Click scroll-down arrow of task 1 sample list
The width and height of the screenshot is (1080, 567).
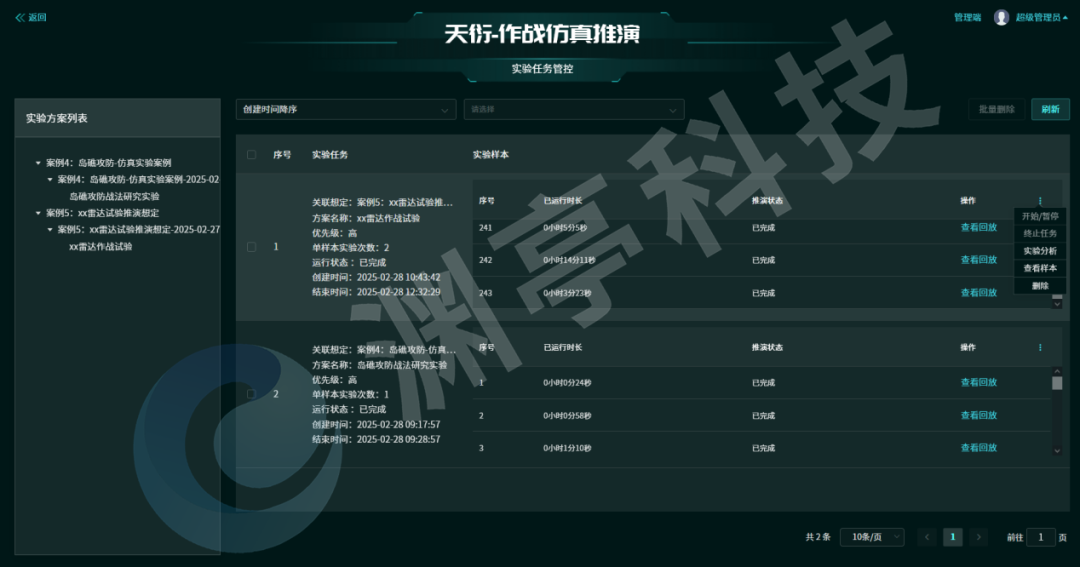coord(1057,303)
